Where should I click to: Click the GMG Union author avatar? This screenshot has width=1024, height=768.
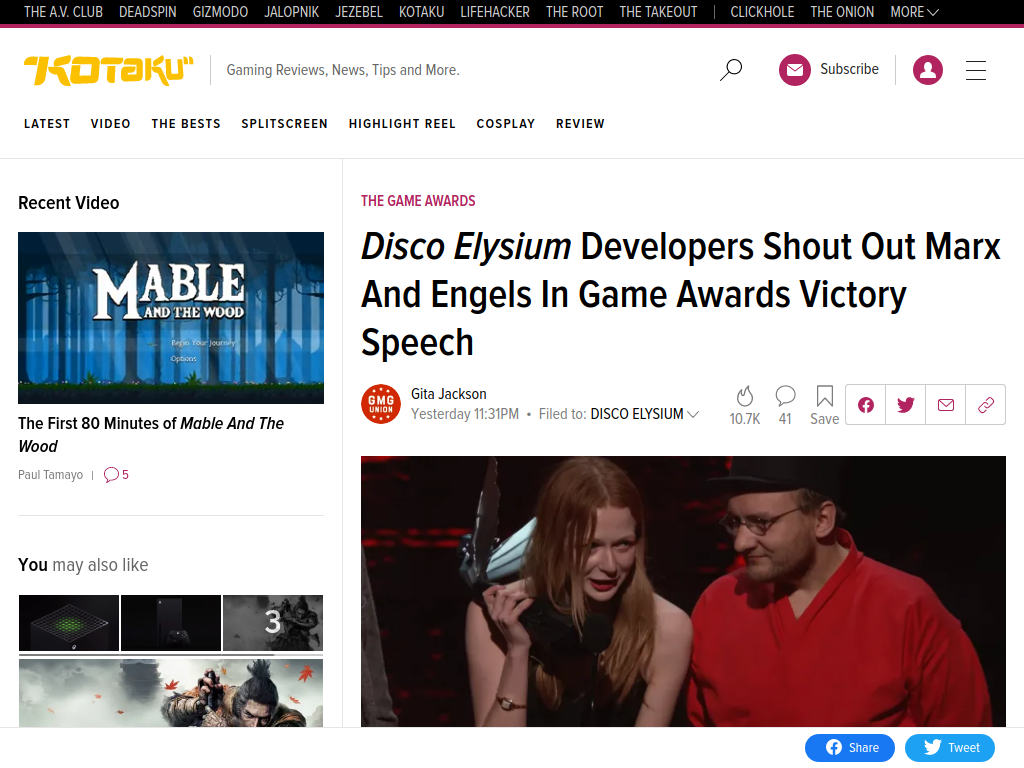[x=381, y=404]
